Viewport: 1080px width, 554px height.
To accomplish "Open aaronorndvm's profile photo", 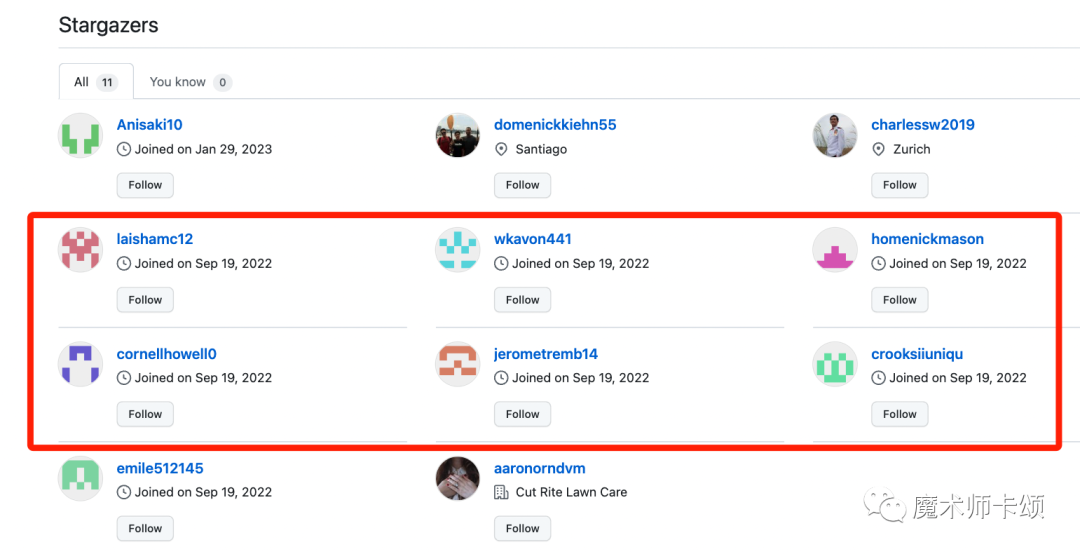I will 458,479.
